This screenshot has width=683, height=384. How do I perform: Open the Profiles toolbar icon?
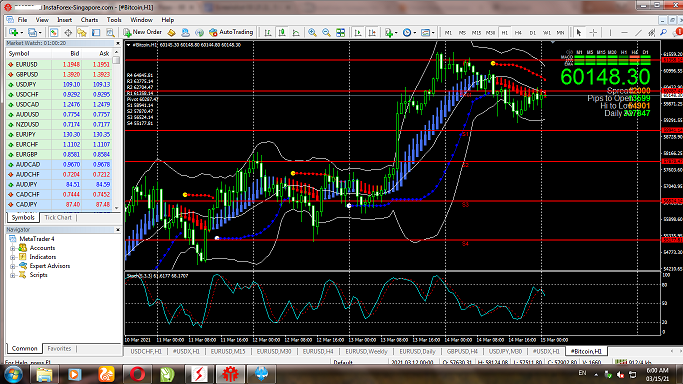(32, 33)
